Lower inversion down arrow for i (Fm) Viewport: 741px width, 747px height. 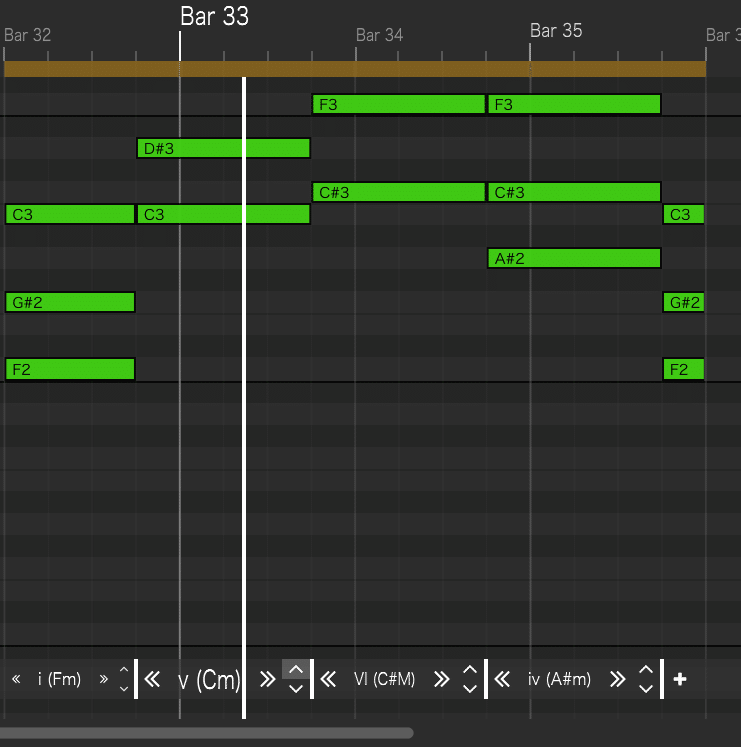(x=124, y=688)
